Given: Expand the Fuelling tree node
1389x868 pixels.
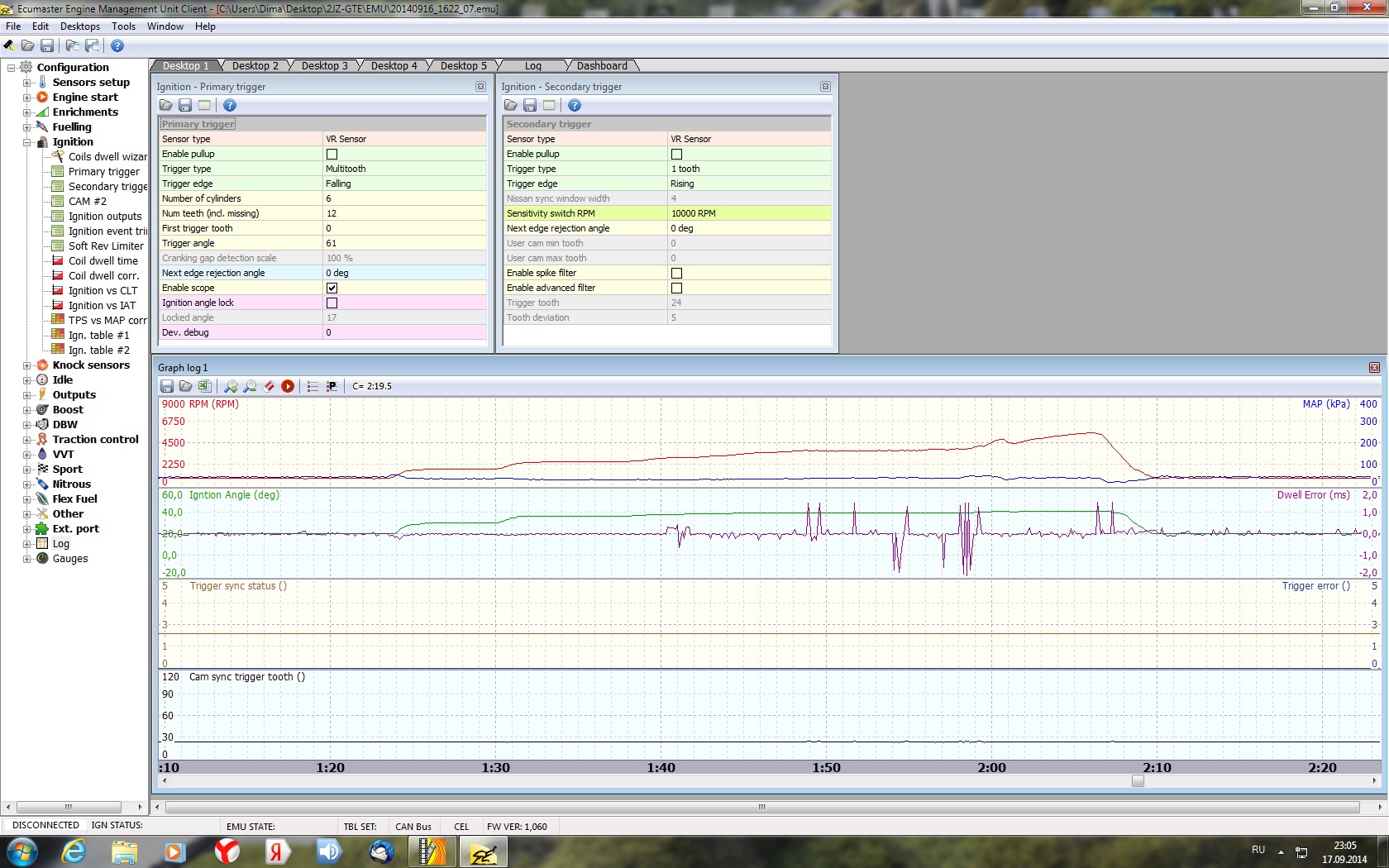Looking at the screenshot, I should coord(26,127).
